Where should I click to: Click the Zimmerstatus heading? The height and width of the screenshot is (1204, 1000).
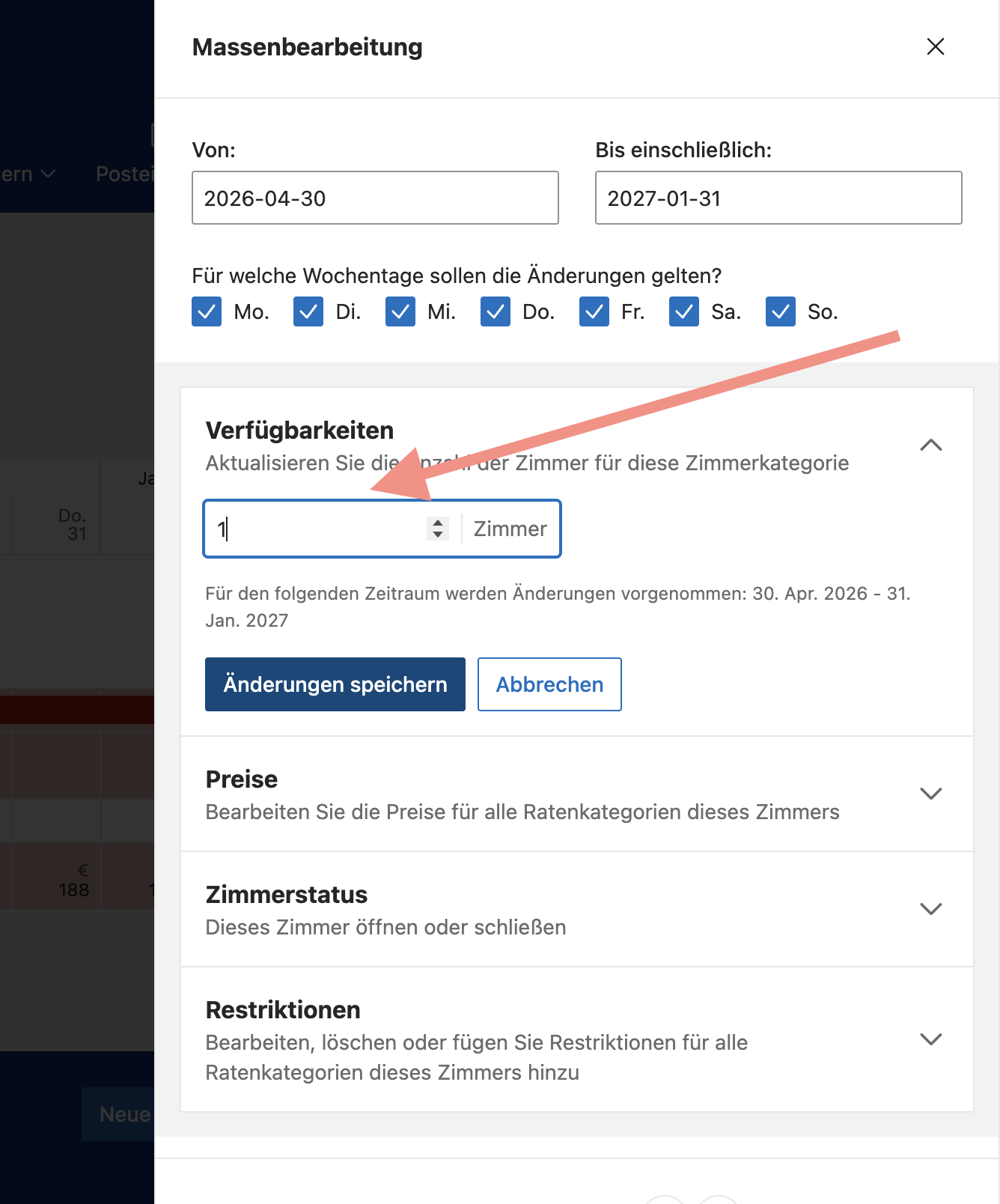coord(287,895)
